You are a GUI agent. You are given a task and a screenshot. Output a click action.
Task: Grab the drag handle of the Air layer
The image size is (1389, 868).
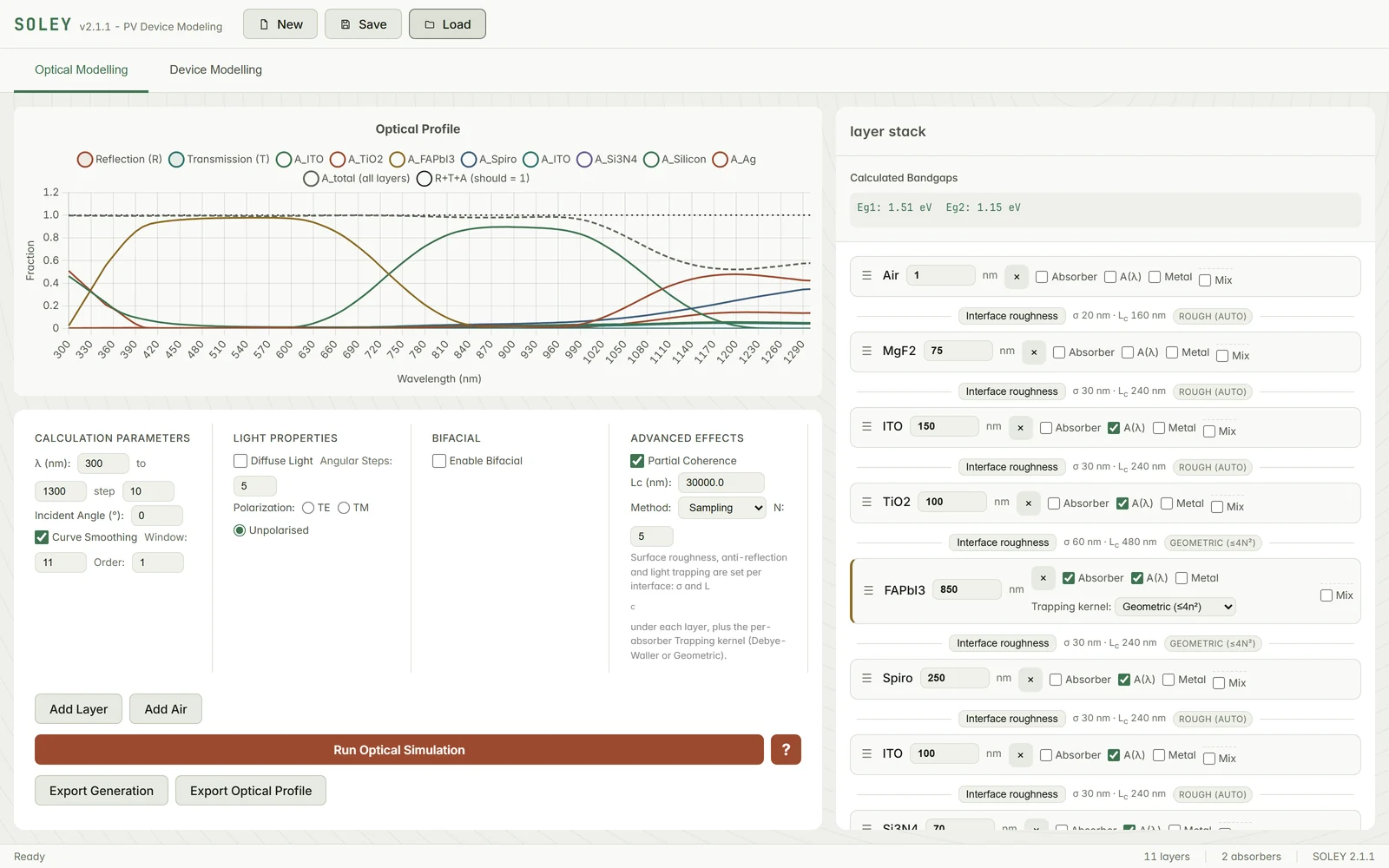coord(866,275)
